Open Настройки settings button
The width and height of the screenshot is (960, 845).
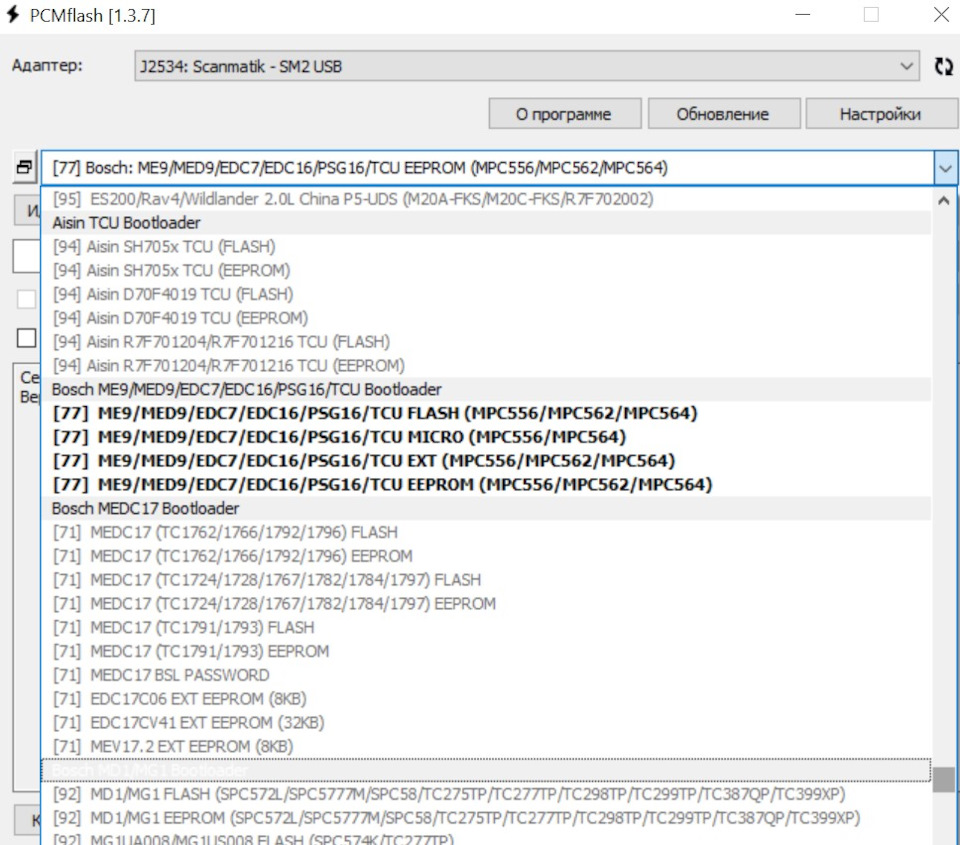[x=881, y=114]
